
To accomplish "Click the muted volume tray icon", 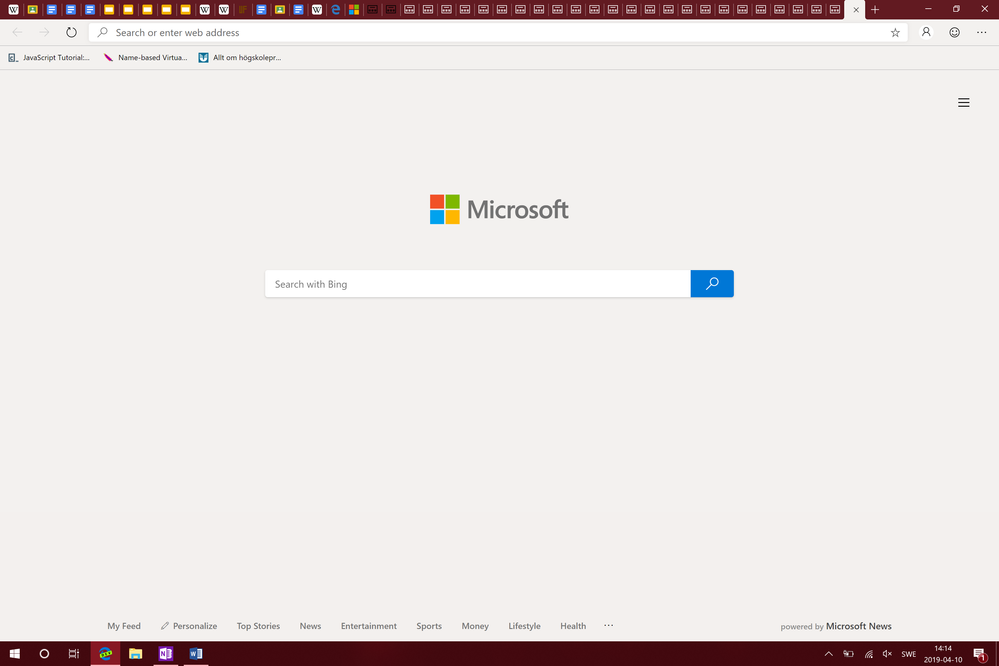I will (888, 654).
